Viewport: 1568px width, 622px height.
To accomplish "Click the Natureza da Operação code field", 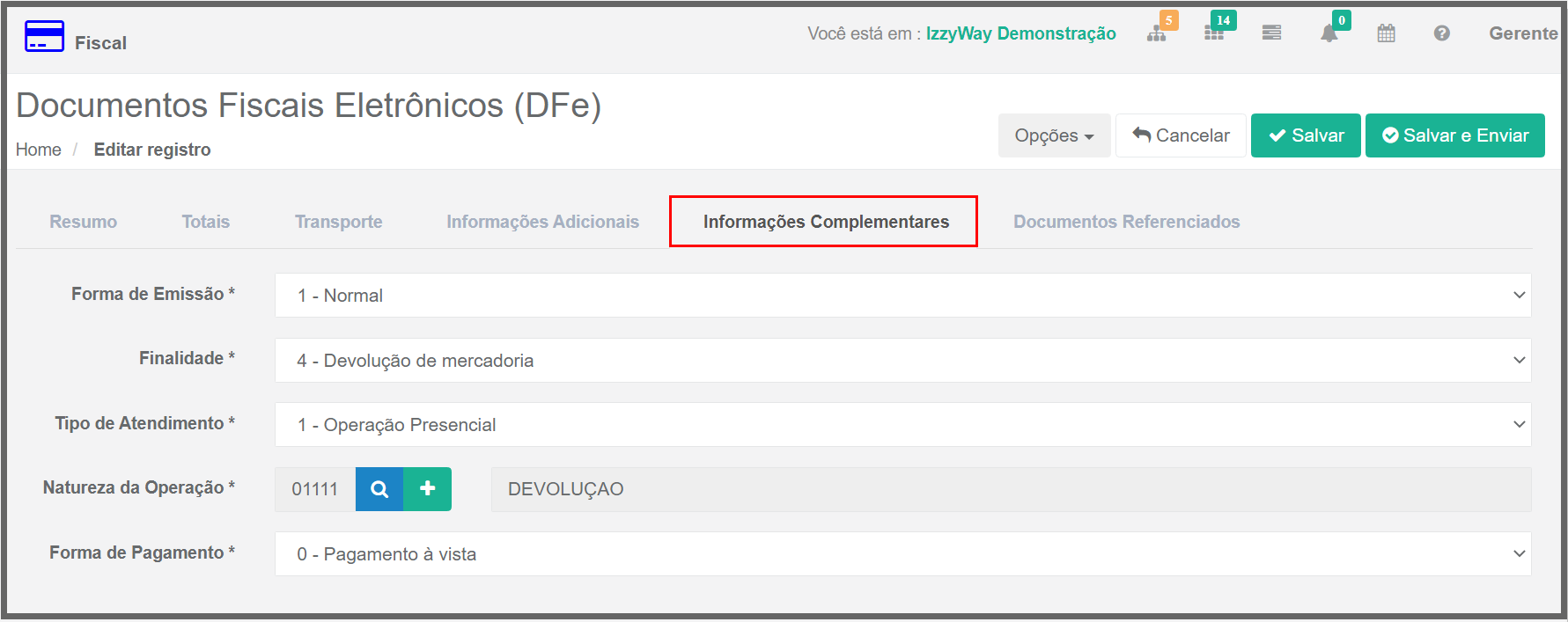I will (x=315, y=489).
